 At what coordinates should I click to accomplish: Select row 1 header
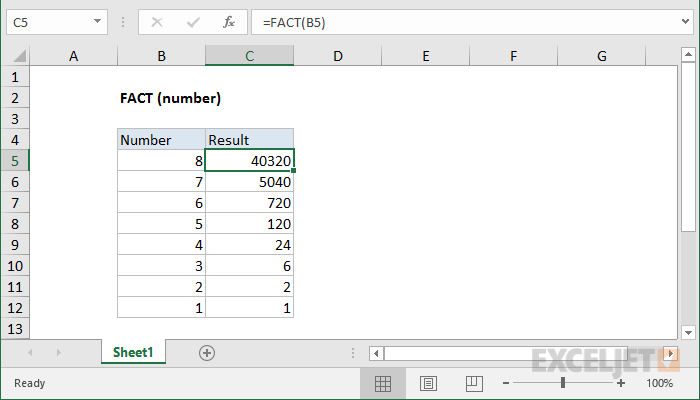[x=15, y=77]
